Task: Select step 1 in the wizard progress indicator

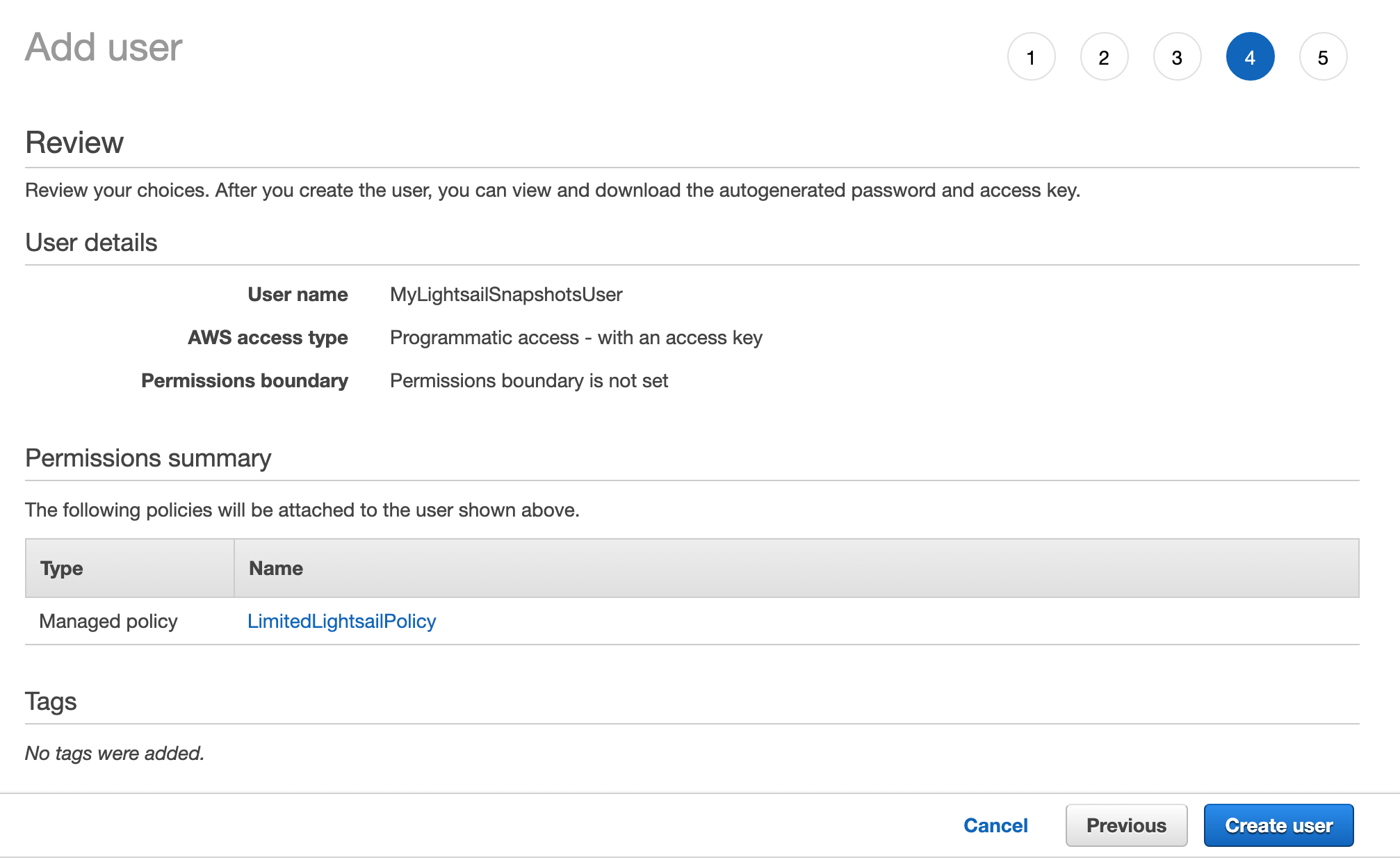Action: (1032, 57)
